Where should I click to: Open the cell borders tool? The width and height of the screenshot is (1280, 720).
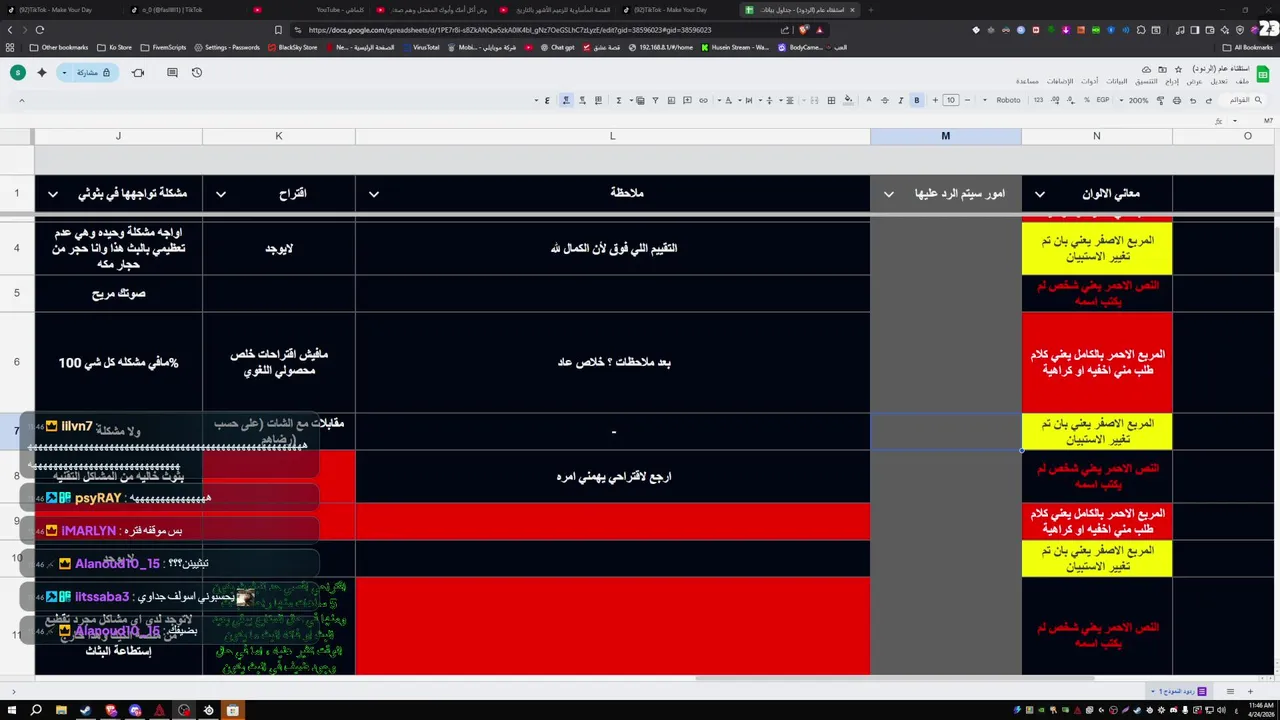(831, 100)
